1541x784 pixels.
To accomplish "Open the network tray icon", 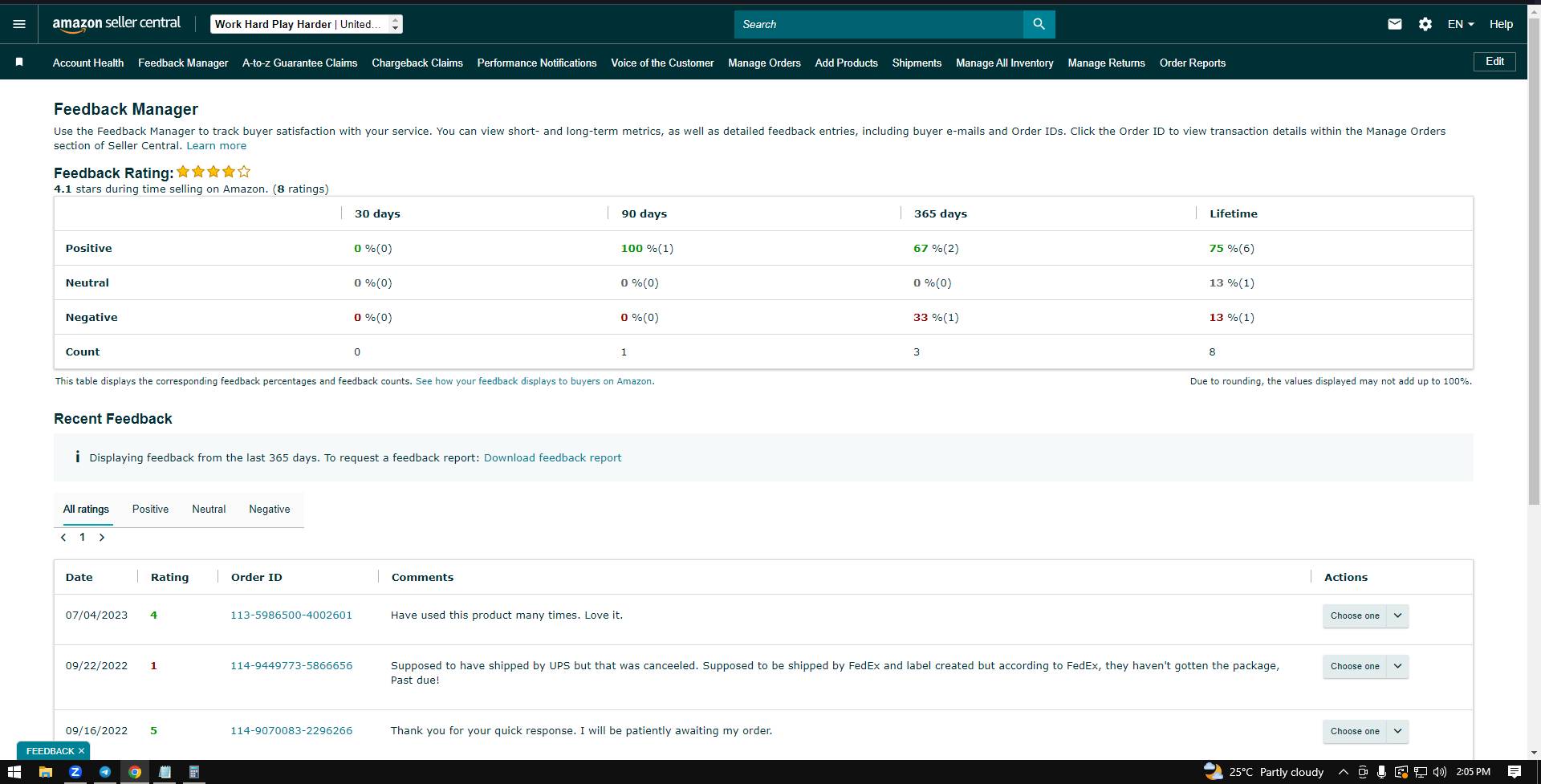I will click(x=1421, y=772).
